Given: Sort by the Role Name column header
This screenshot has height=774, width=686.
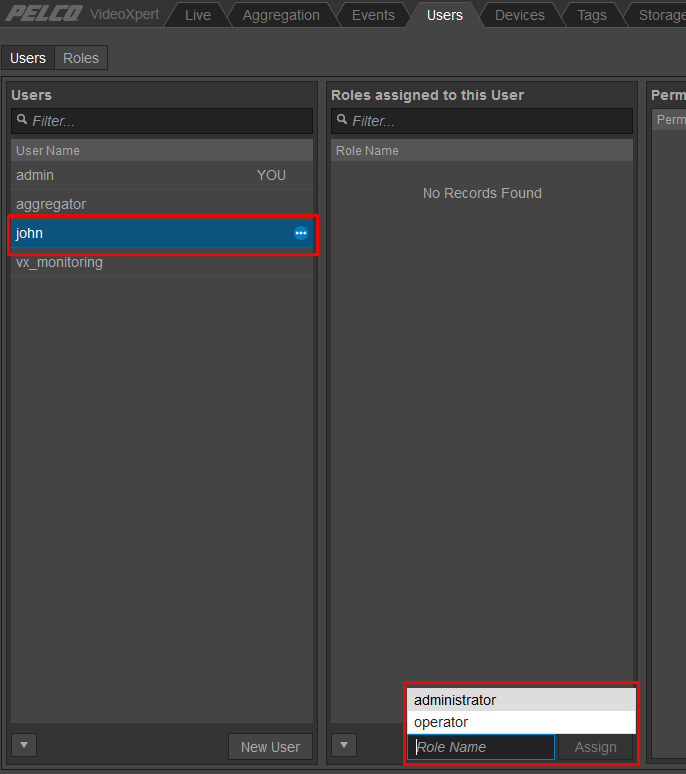Looking at the screenshot, I should [x=482, y=150].
